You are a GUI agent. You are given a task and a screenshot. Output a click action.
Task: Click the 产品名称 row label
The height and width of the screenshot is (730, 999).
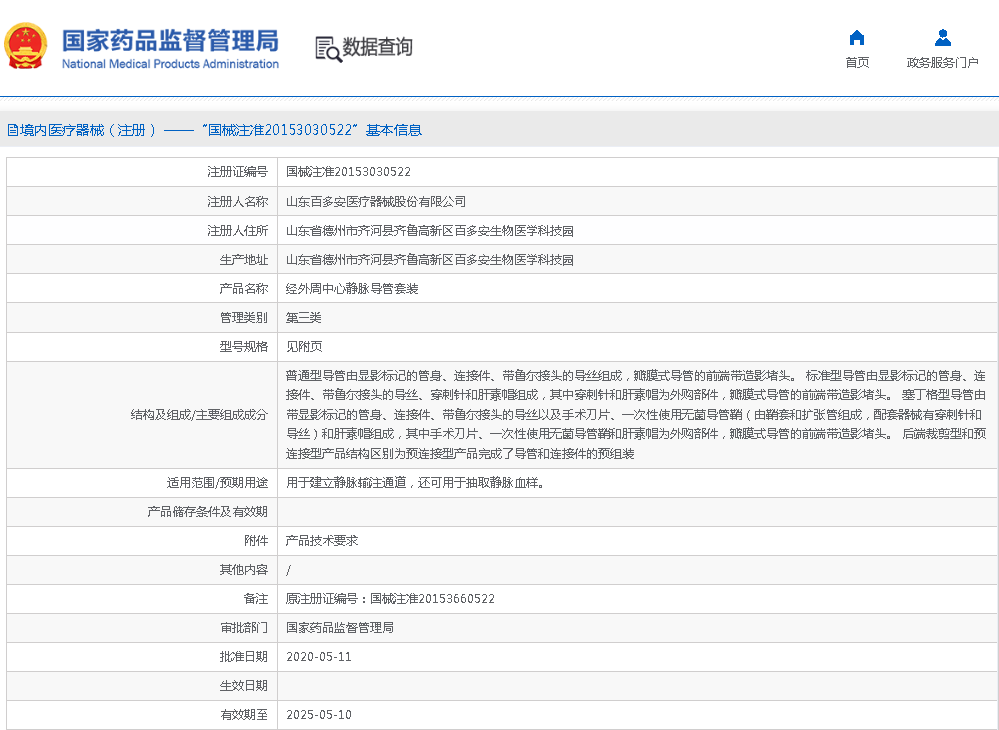coord(243,289)
